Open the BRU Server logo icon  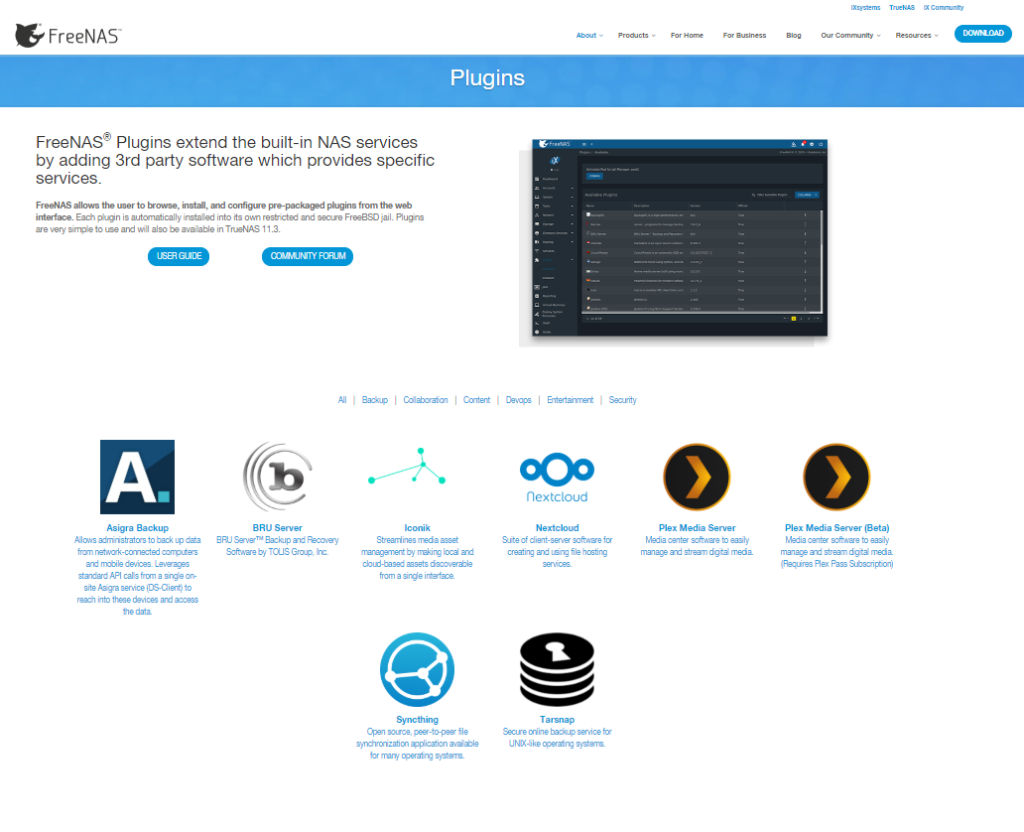[x=277, y=477]
